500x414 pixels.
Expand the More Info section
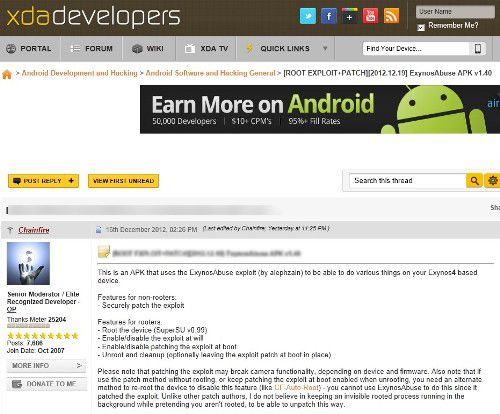tap(46, 366)
